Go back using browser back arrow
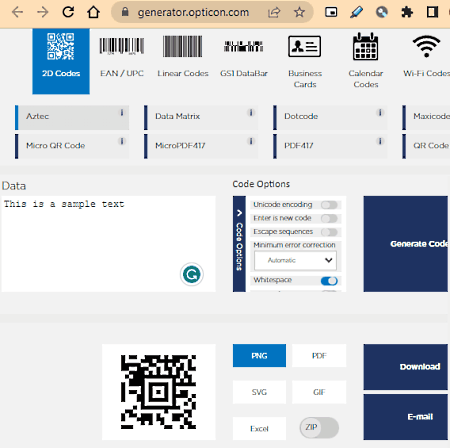This screenshot has width=450, height=448. click(x=17, y=13)
